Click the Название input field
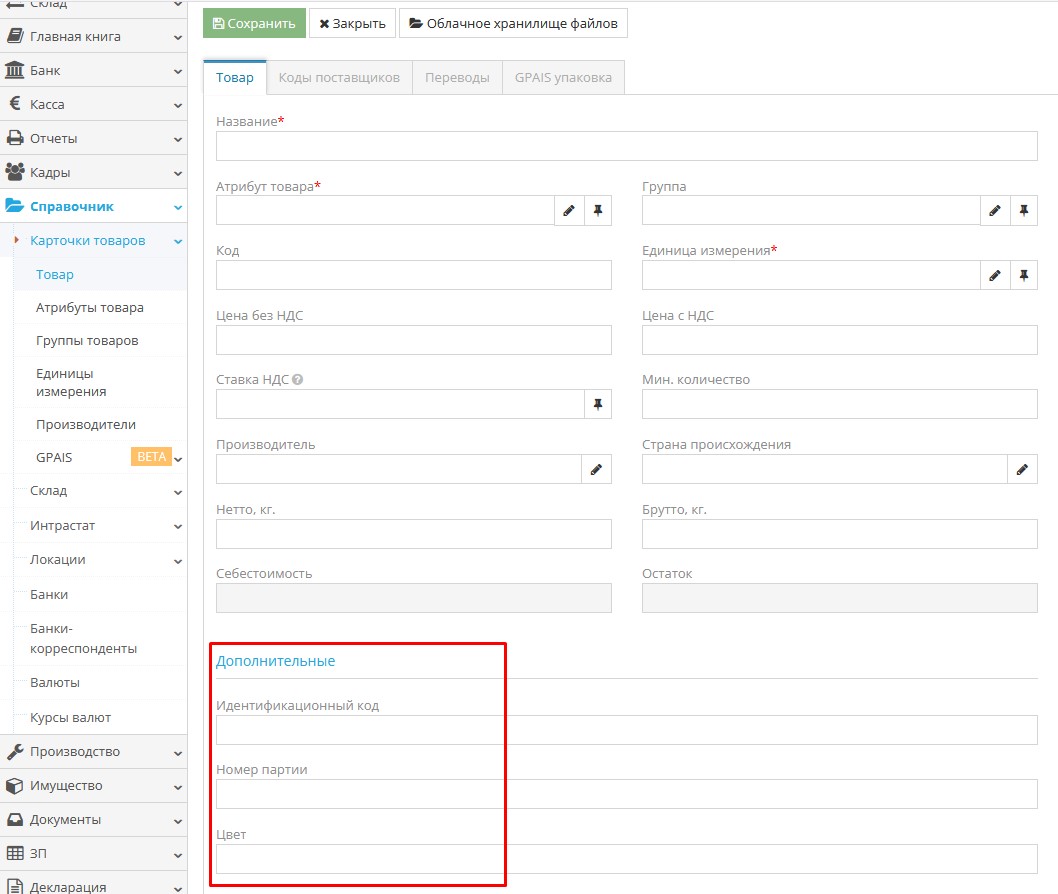This screenshot has width=1058, height=894. click(626, 146)
